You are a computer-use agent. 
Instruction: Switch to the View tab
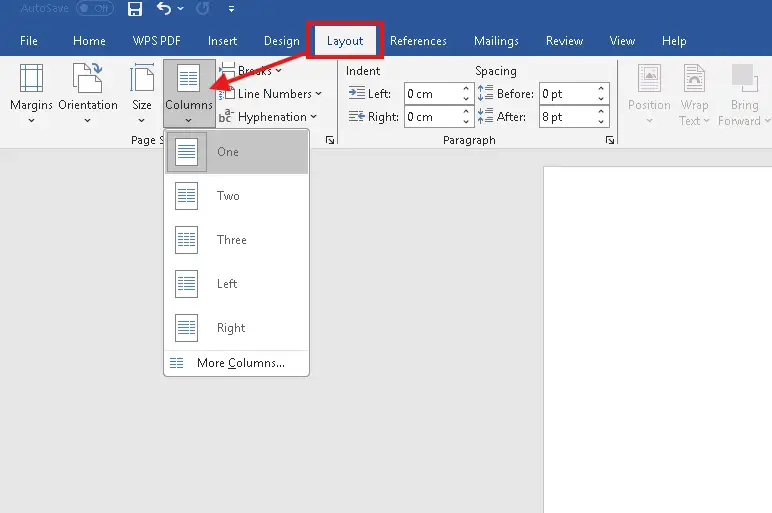[622, 41]
